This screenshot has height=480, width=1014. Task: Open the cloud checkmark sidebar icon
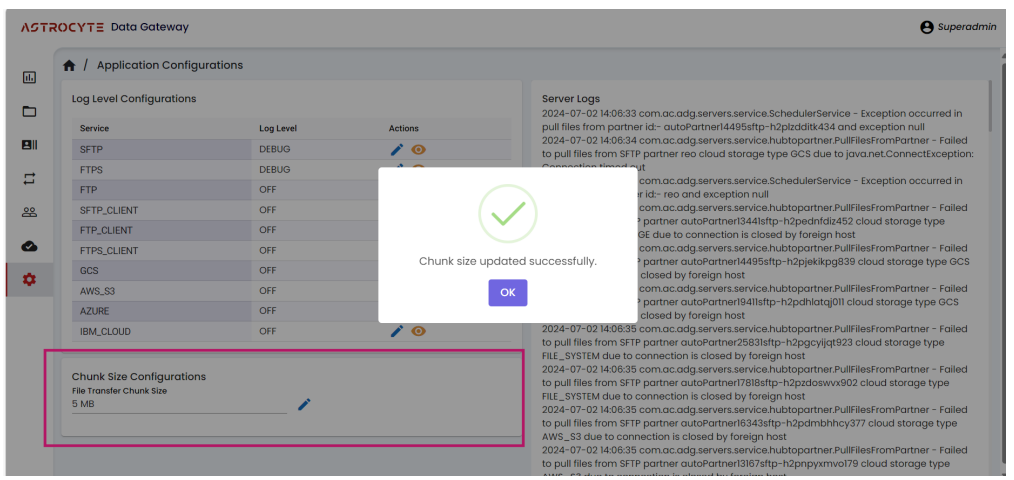[29, 246]
